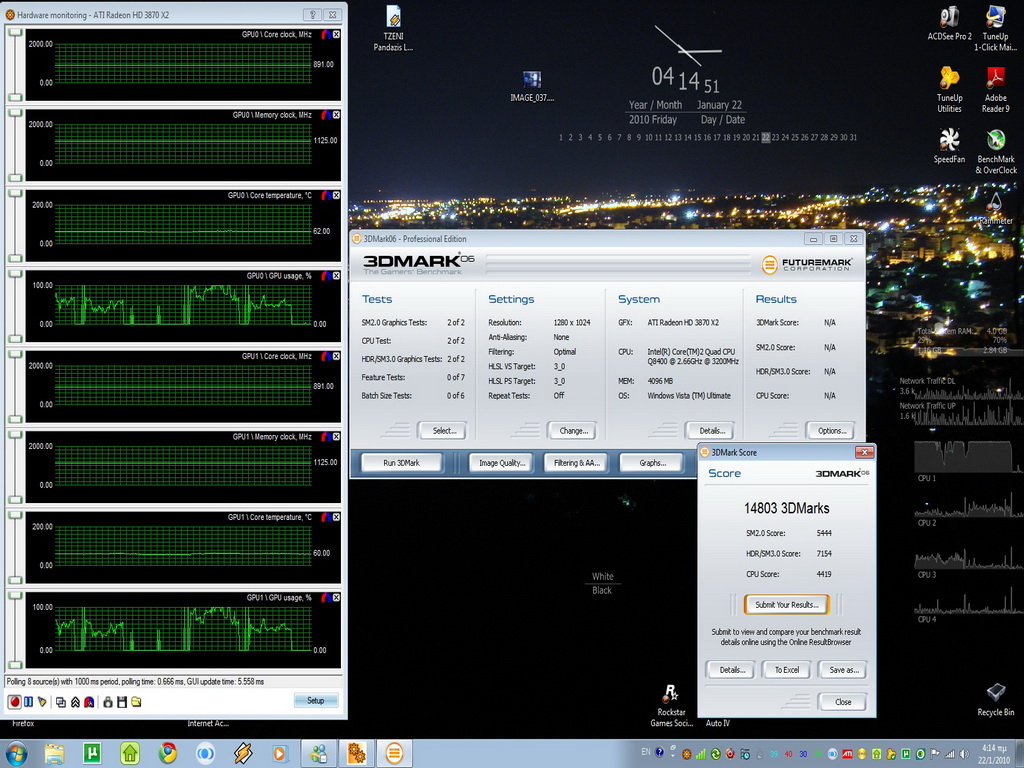Open SpeedFan desktop icon
Screen dimensions: 1024x768
click(x=950, y=146)
